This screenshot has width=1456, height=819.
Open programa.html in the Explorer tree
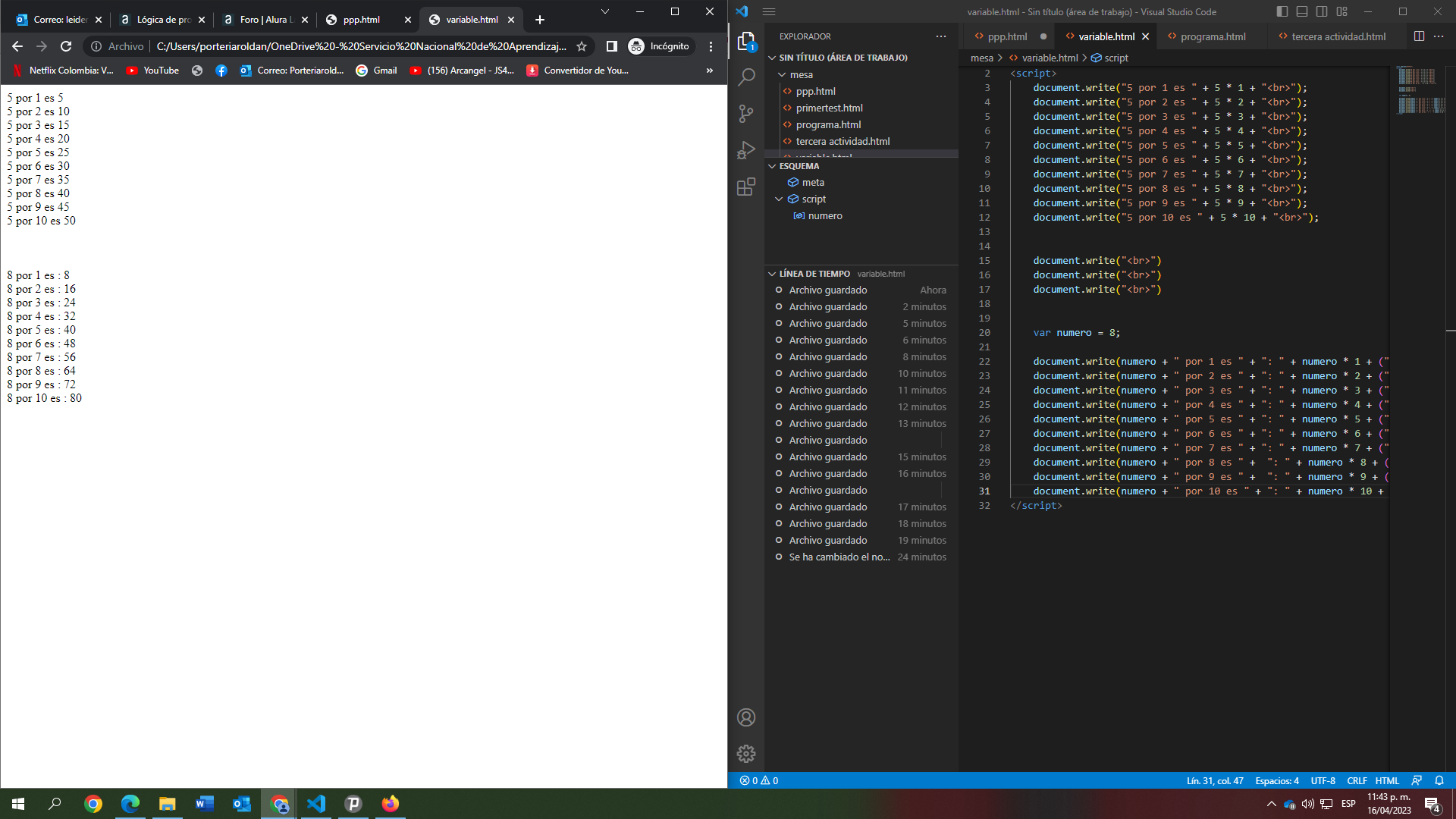click(828, 124)
